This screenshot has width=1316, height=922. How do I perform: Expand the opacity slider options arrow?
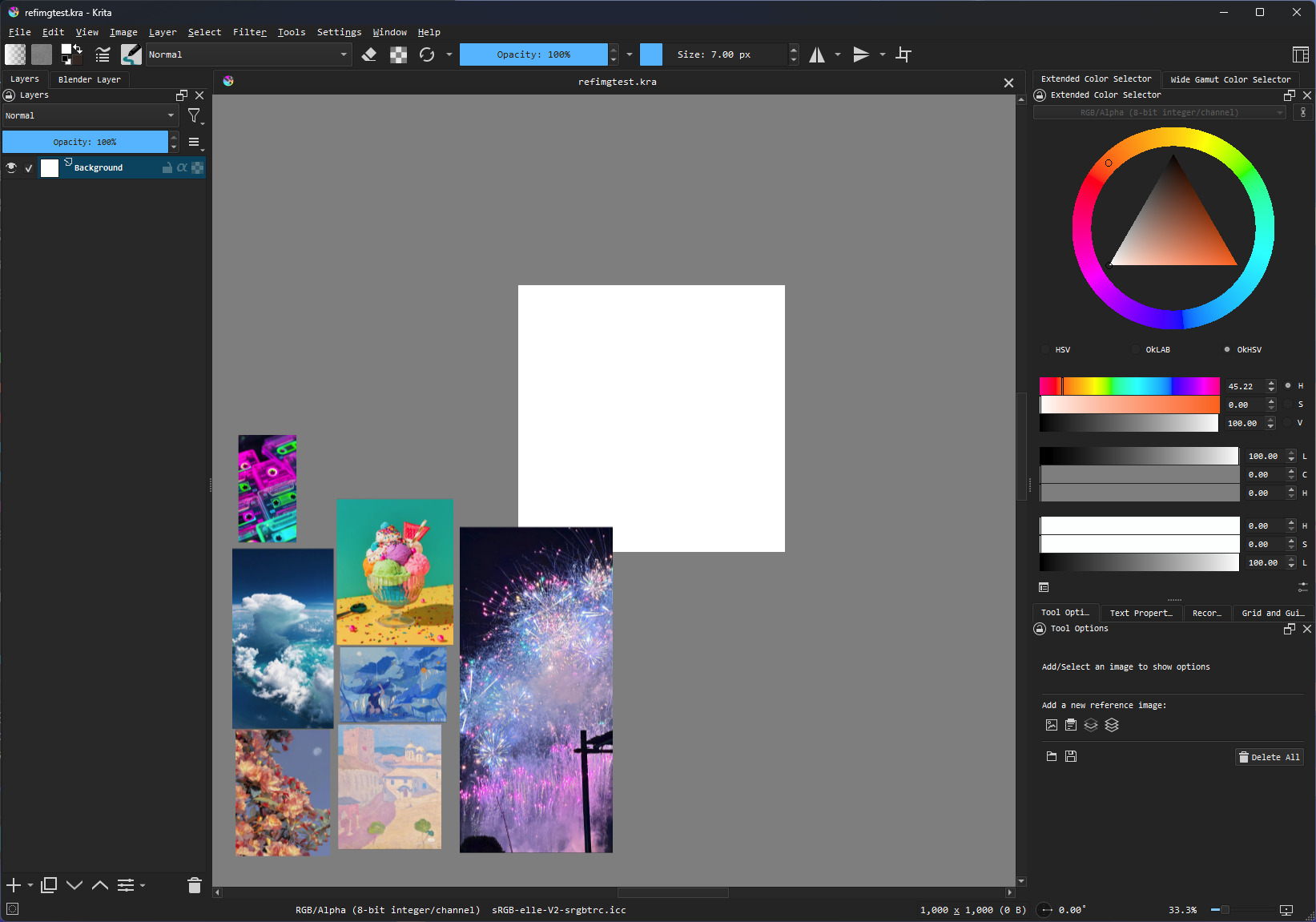coord(630,54)
